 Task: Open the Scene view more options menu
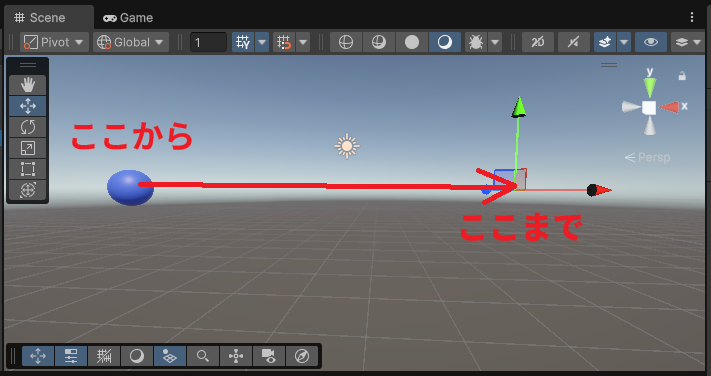692,17
